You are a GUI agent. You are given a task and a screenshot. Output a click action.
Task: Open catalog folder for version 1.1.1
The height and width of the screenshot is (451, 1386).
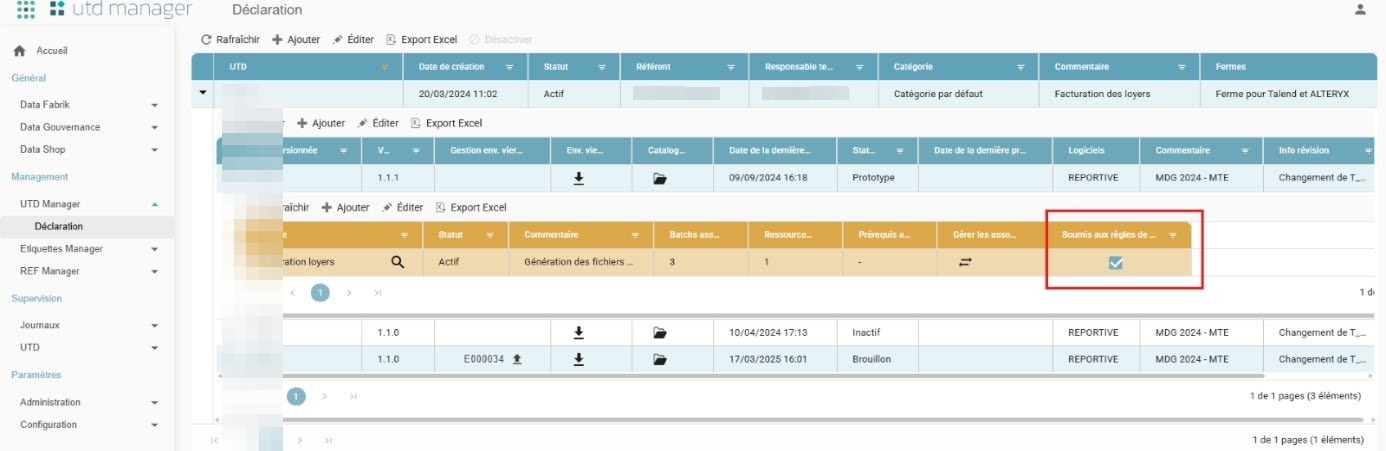coord(660,178)
